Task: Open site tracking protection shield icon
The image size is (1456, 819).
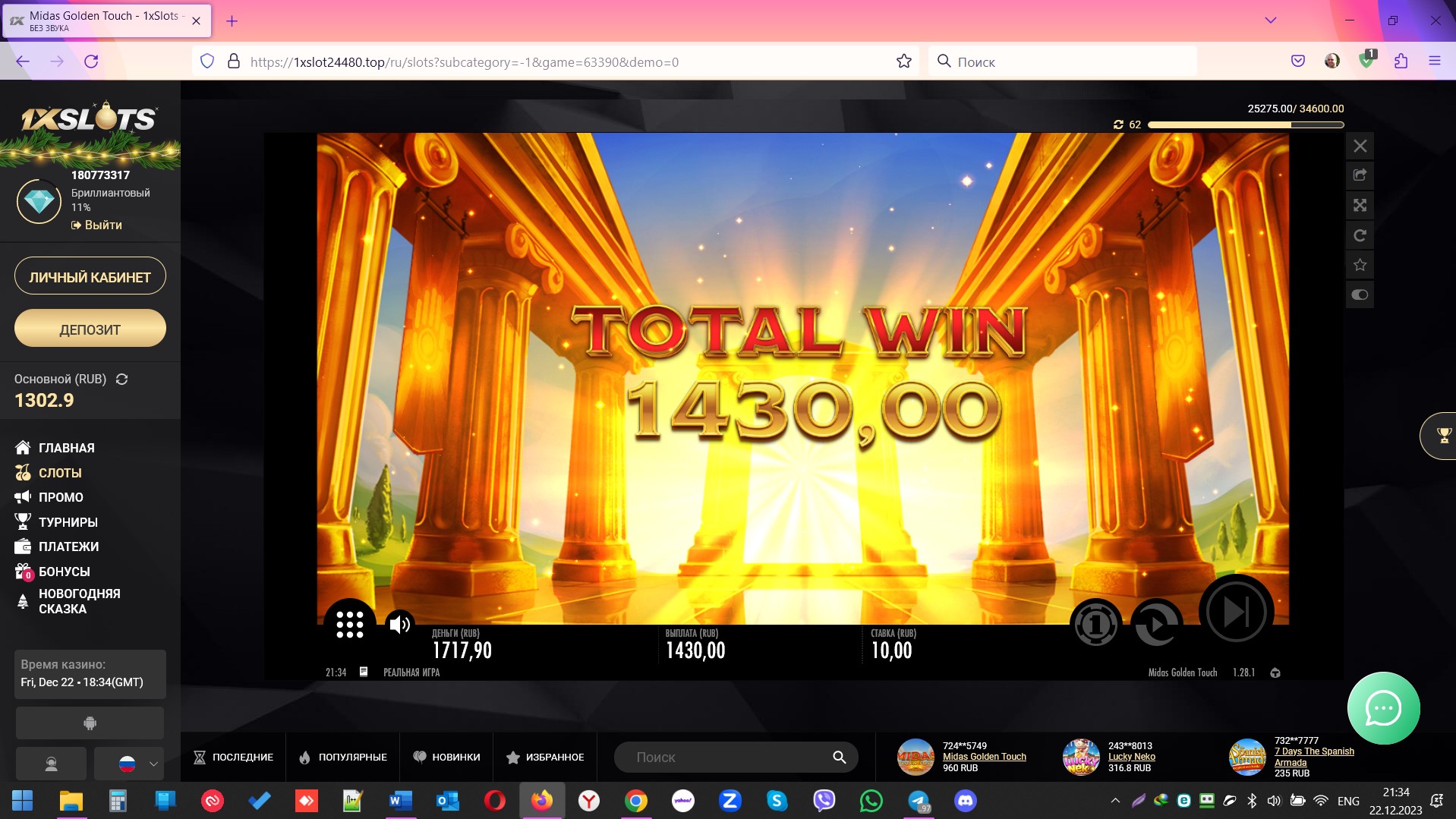Action: tap(207, 61)
